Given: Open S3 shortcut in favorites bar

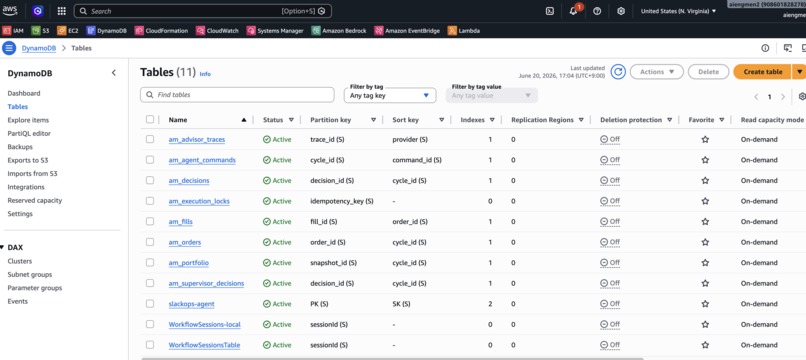Looking at the screenshot, I should [x=41, y=31].
